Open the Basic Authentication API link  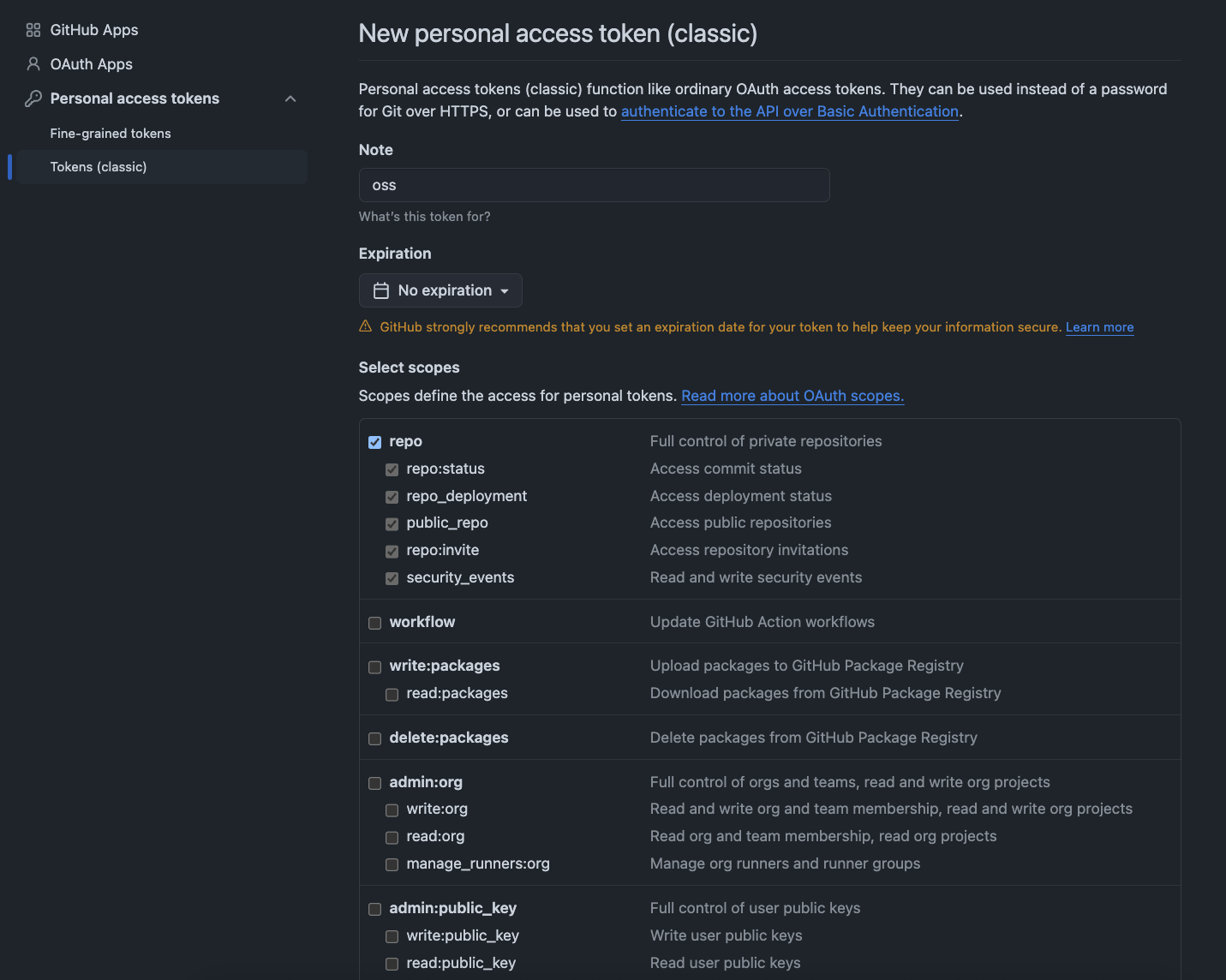click(789, 111)
